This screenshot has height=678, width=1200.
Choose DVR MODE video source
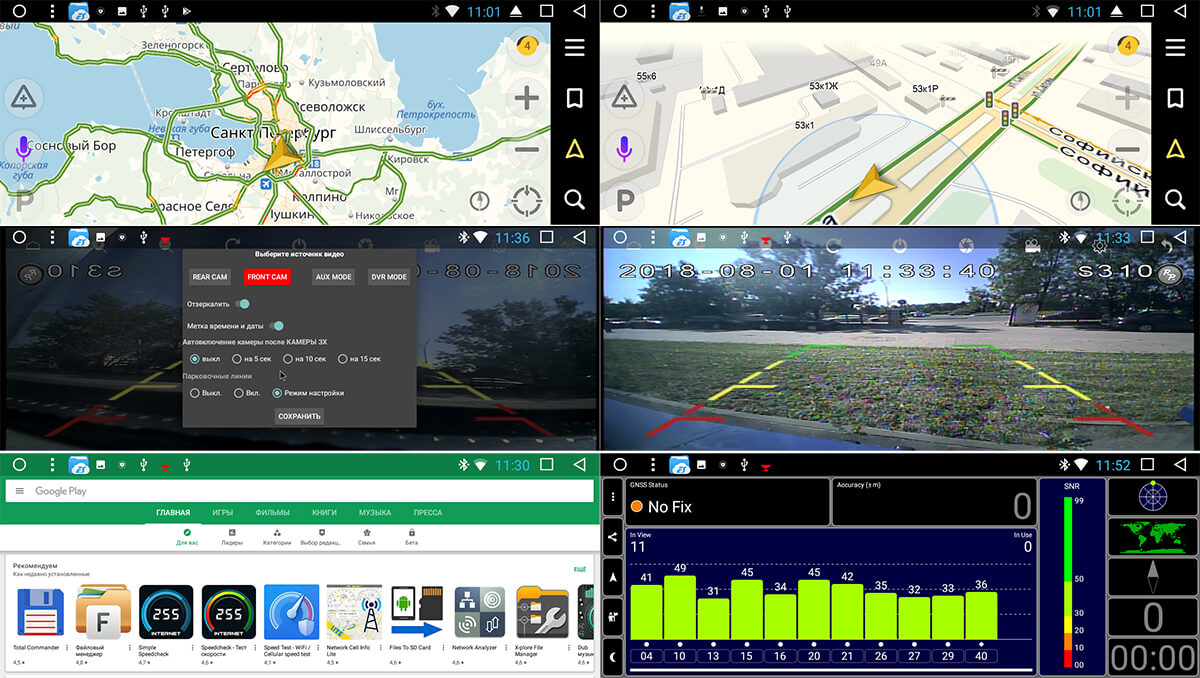(x=389, y=277)
